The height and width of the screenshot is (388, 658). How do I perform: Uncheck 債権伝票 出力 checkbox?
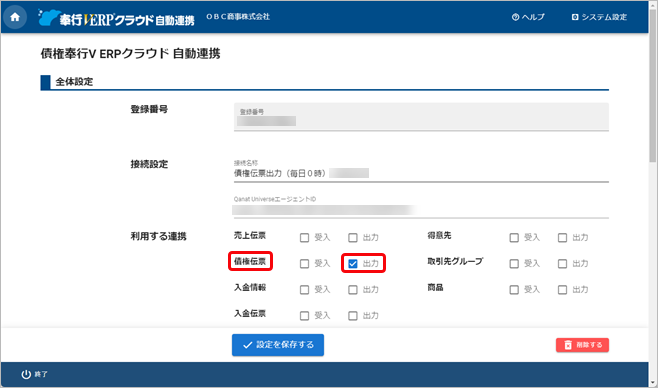(x=353, y=264)
